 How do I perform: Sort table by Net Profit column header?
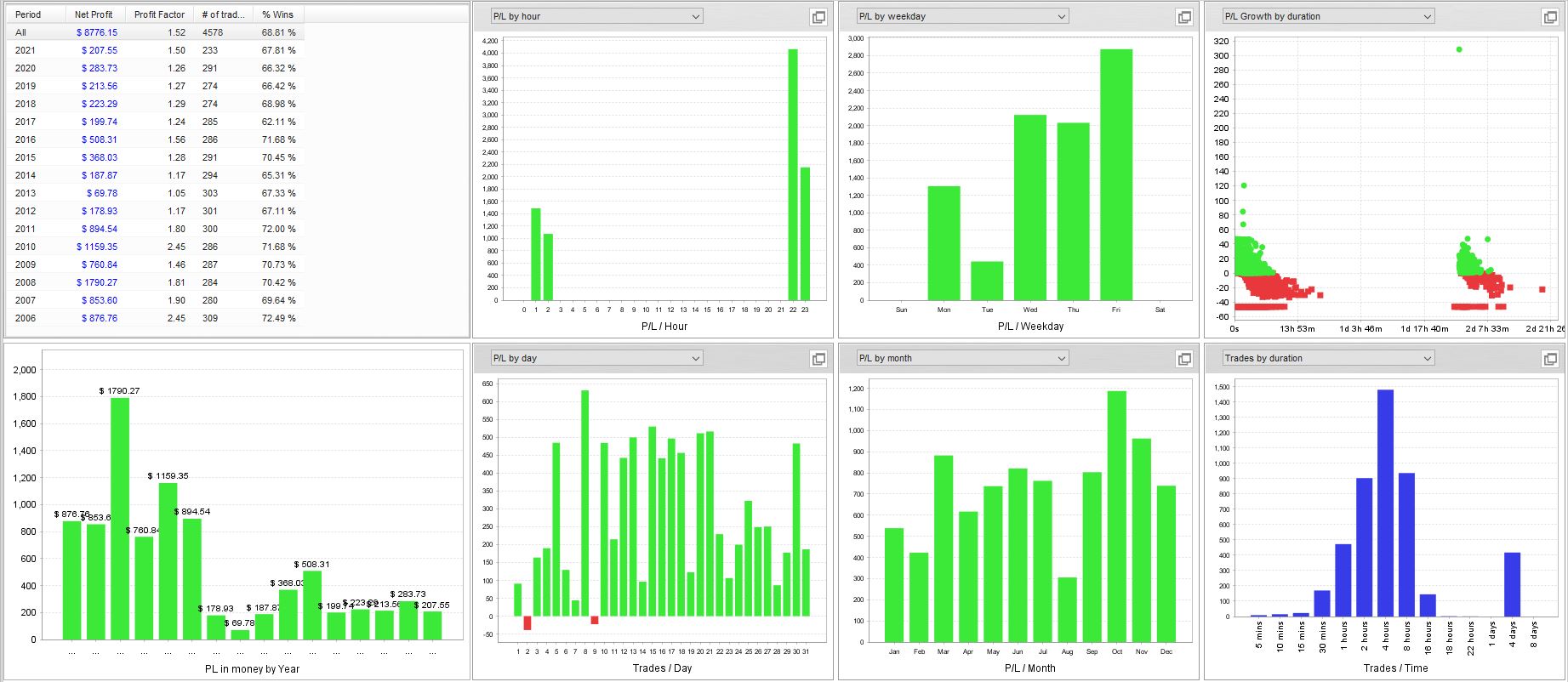coord(95,14)
